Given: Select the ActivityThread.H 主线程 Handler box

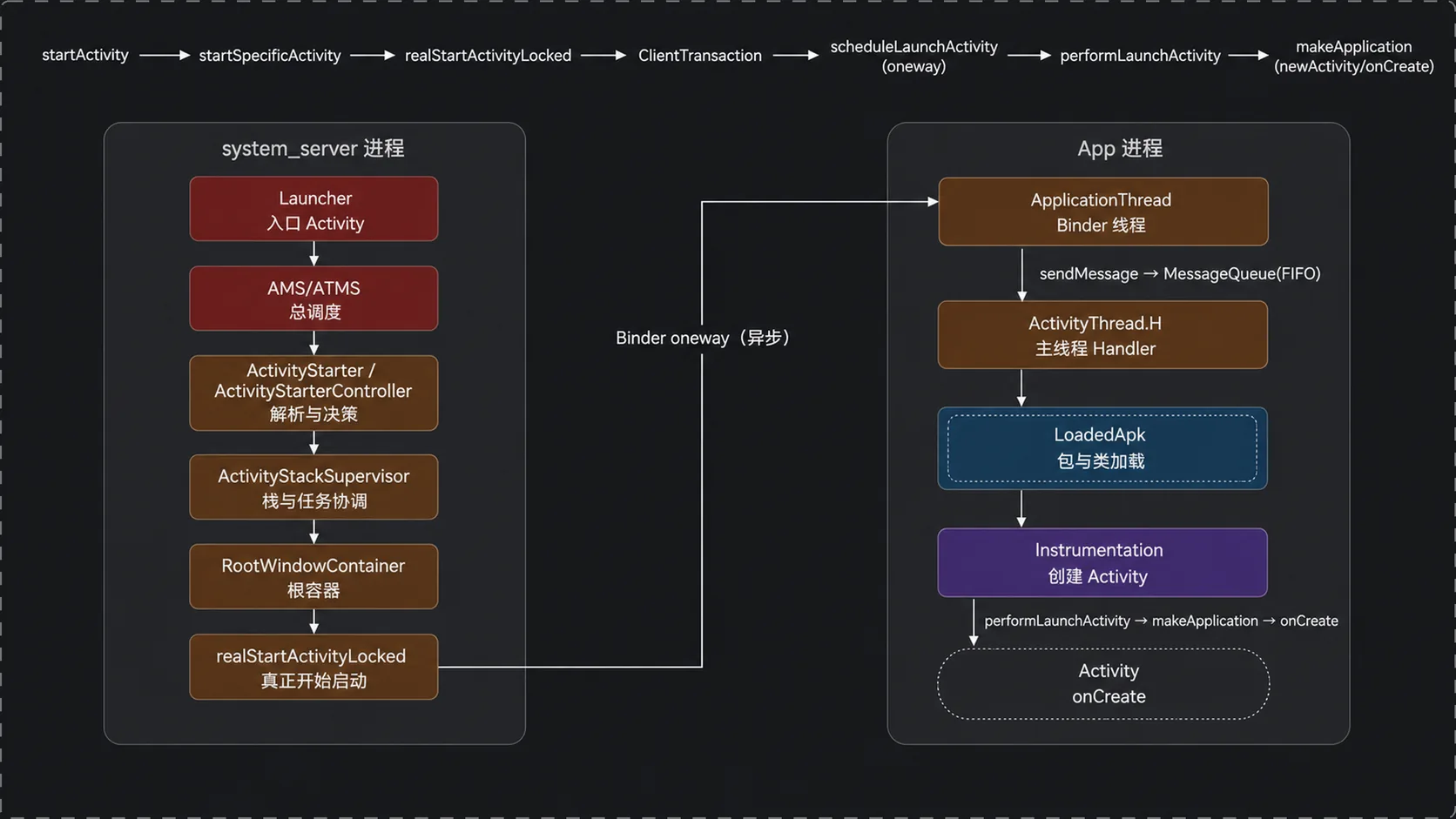Looking at the screenshot, I should pos(1102,335).
